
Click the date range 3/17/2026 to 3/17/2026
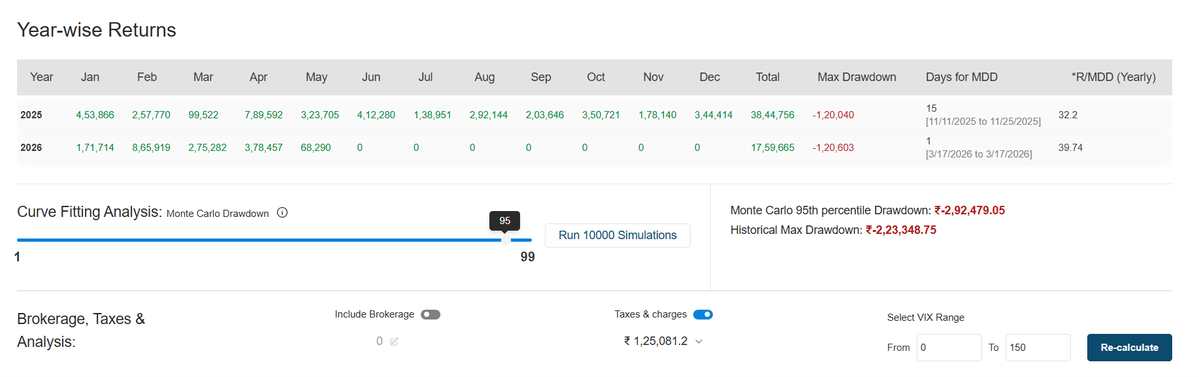coord(979,154)
